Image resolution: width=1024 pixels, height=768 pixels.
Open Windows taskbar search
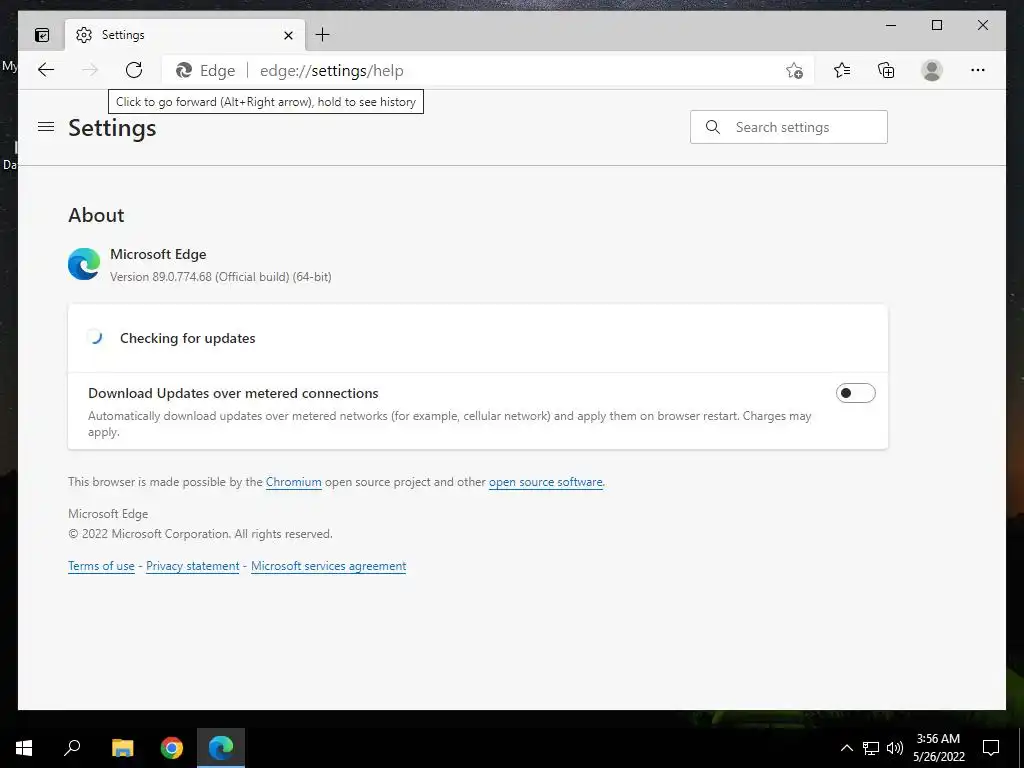(x=72, y=748)
